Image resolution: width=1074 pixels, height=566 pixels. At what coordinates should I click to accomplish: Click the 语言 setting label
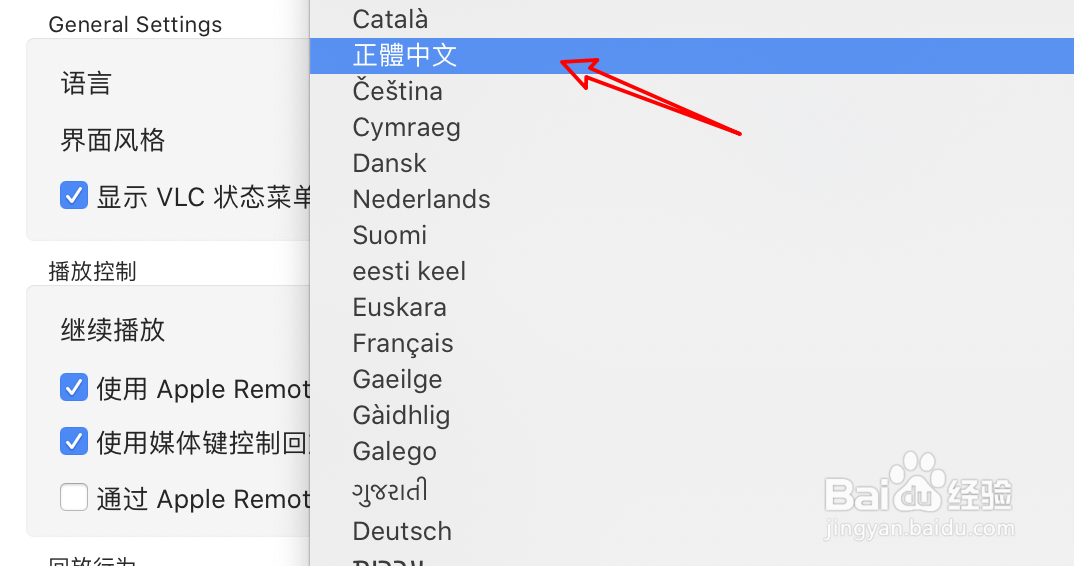click(86, 84)
